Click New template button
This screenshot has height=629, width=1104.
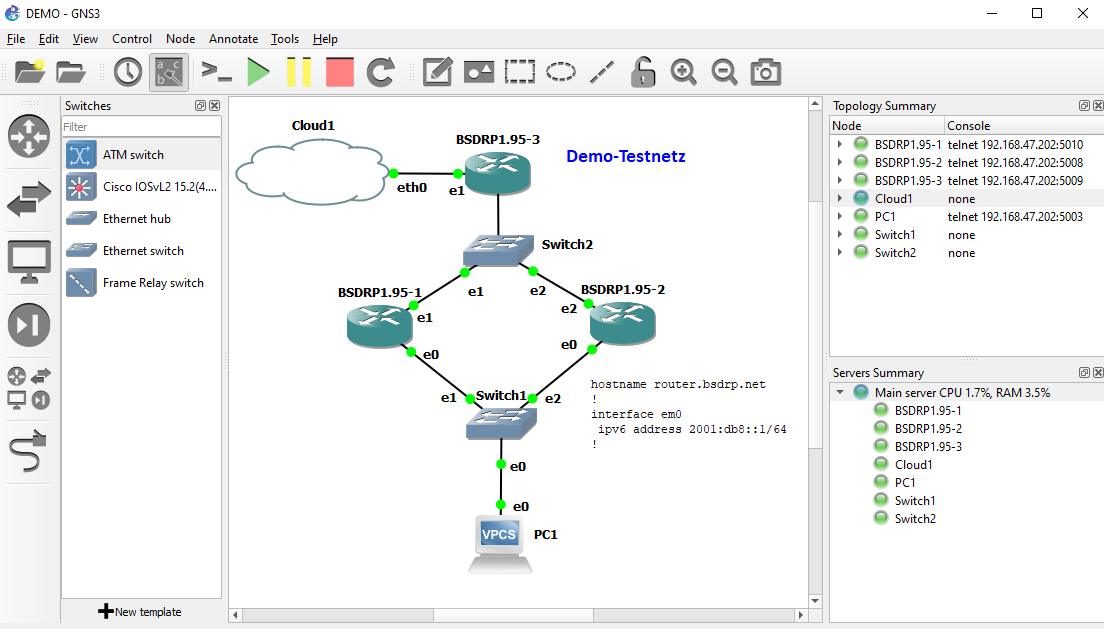coord(140,612)
